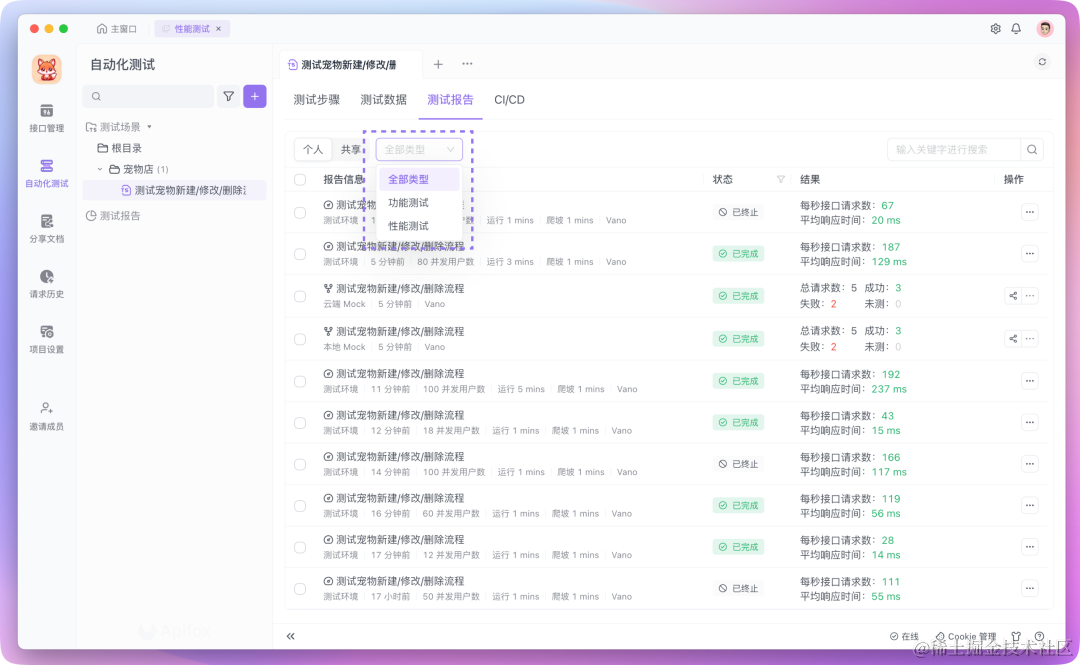Image resolution: width=1080 pixels, height=665 pixels.
Task: Expand the 测试场景 dropdown arrow
Action: [x=149, y=127]
